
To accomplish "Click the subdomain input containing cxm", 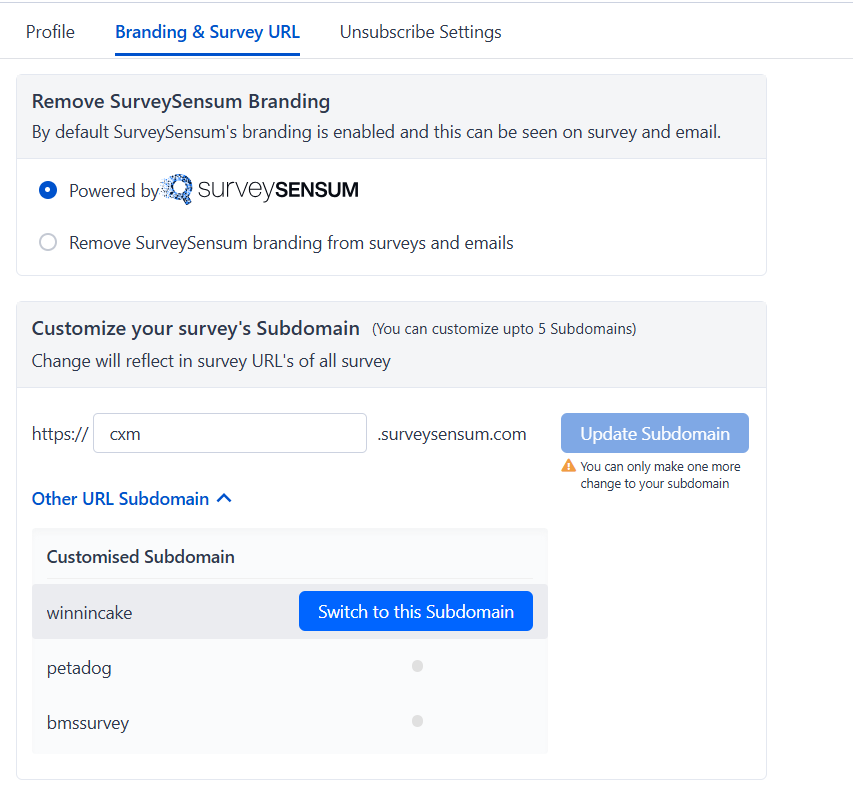I will point(230,434).
